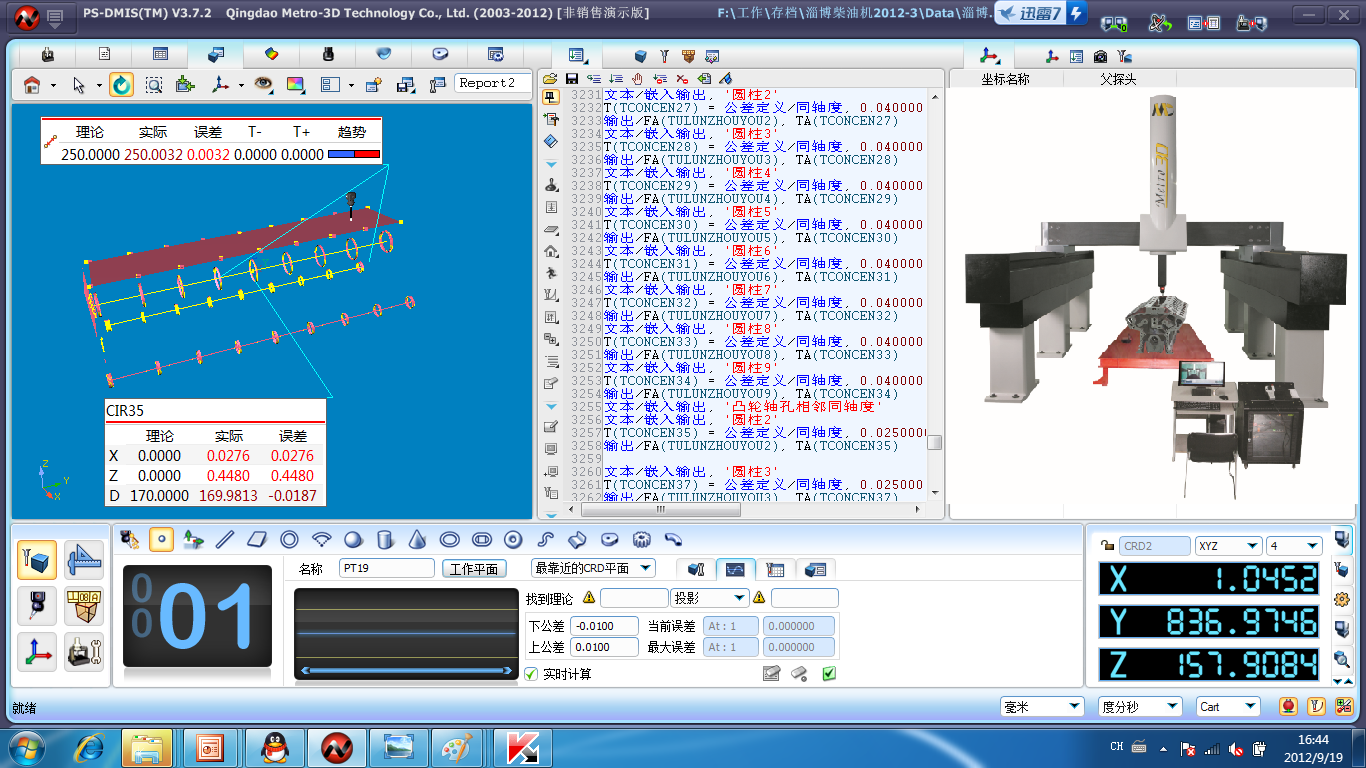
Task: Open the rainbow color display tool
Action: pos(295,85)
